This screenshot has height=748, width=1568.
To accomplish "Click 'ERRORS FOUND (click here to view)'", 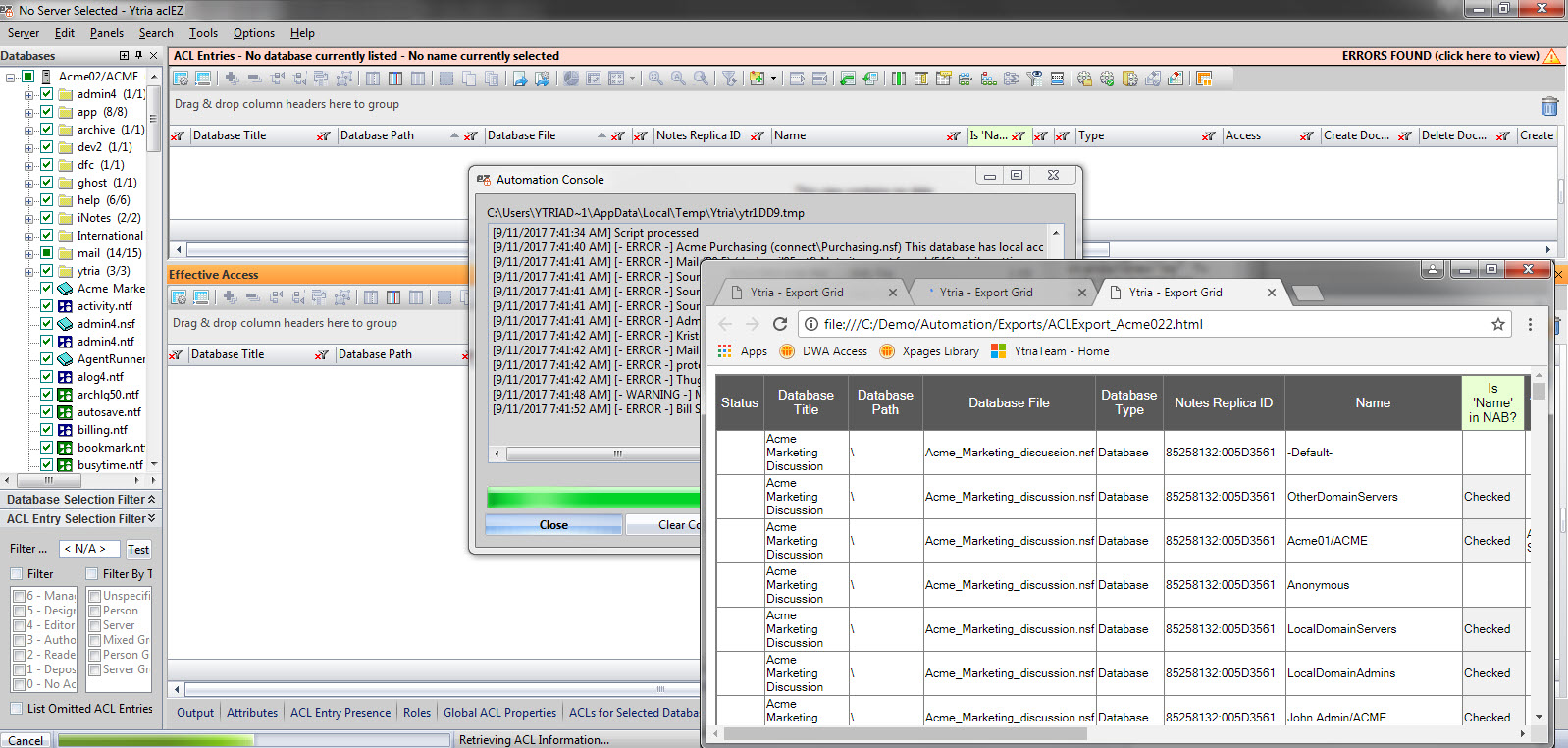I will click(1440, 56).
